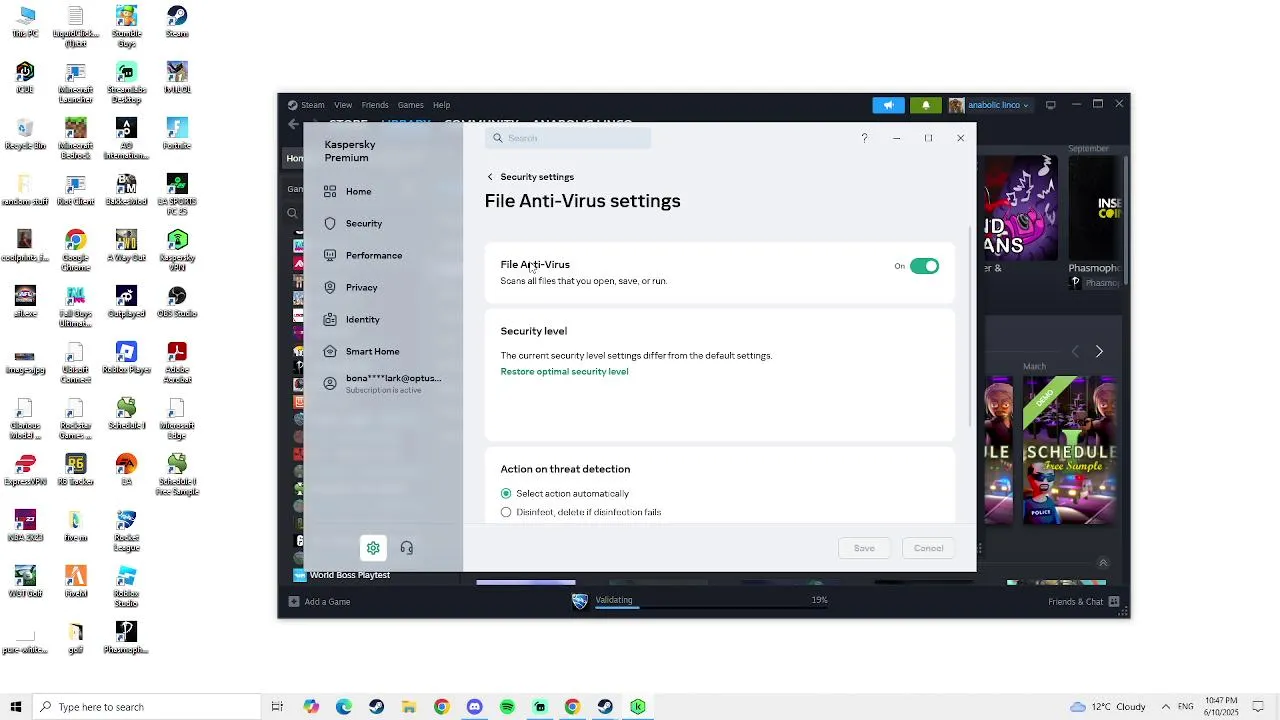Select the Adobe Acrobat desktop shortcut
This screenshot has width=1280, height=720.
[177, 362]
